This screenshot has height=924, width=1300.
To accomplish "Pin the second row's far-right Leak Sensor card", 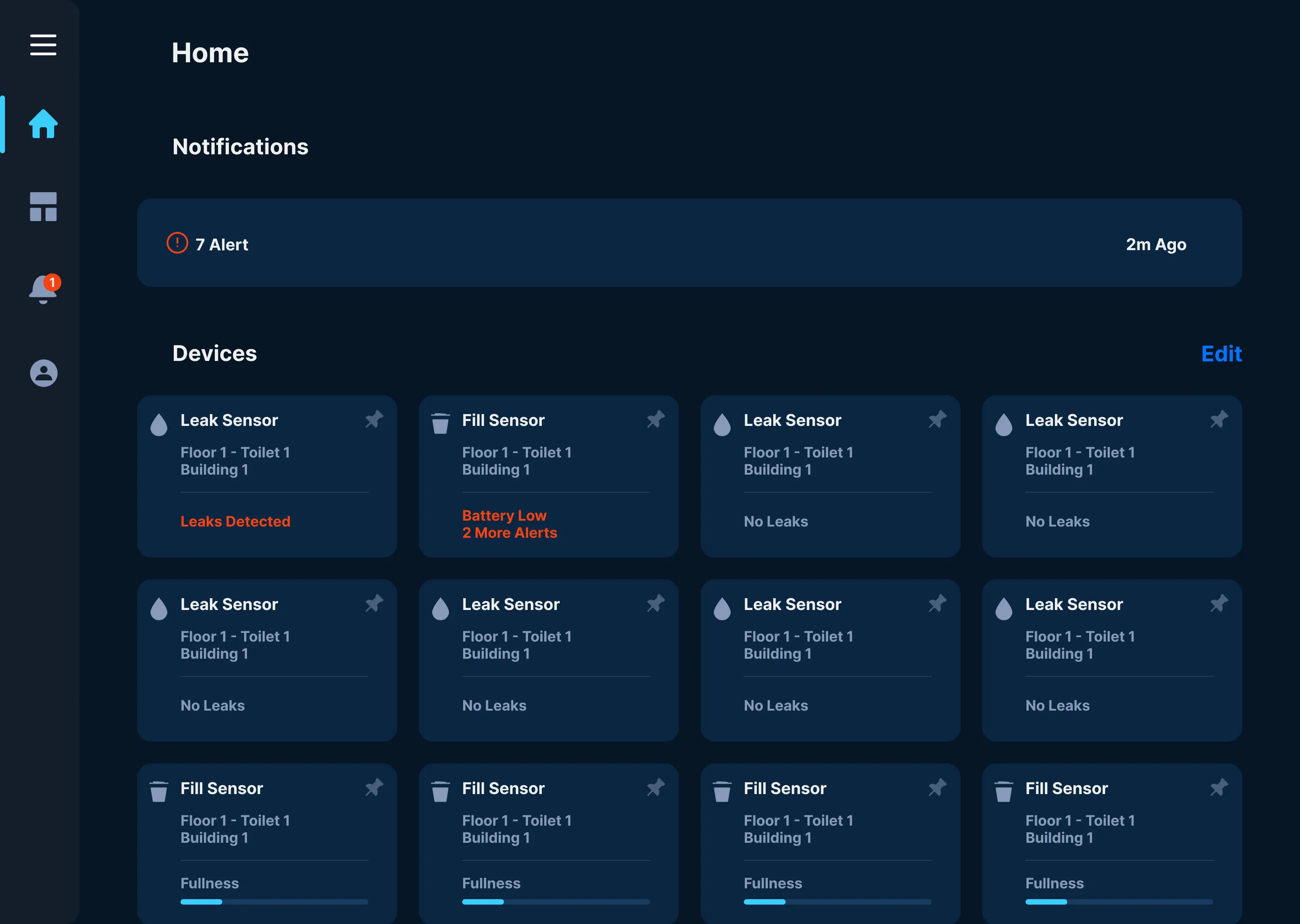I will pos(1219,603).
